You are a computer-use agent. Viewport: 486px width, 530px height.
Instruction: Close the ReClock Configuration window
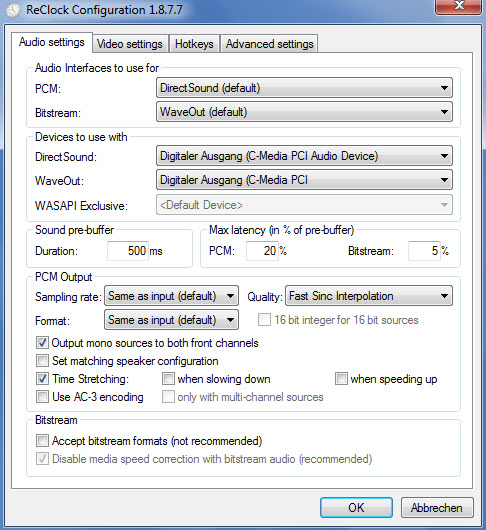459,7
